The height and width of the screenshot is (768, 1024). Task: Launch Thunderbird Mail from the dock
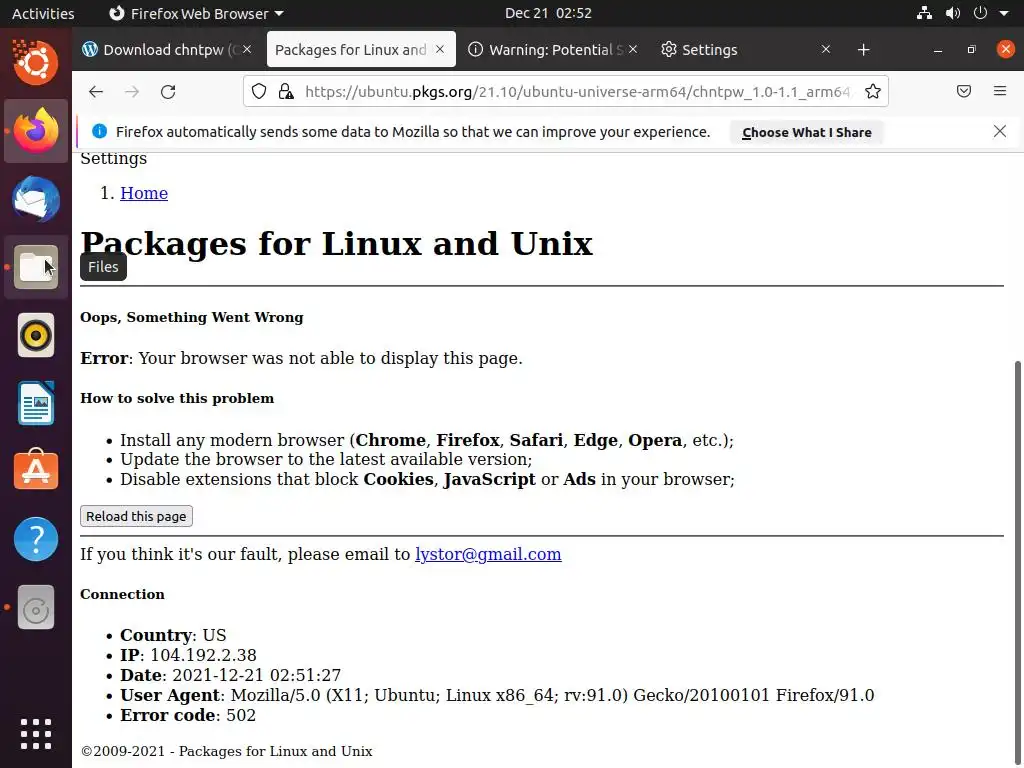(36, 198)
